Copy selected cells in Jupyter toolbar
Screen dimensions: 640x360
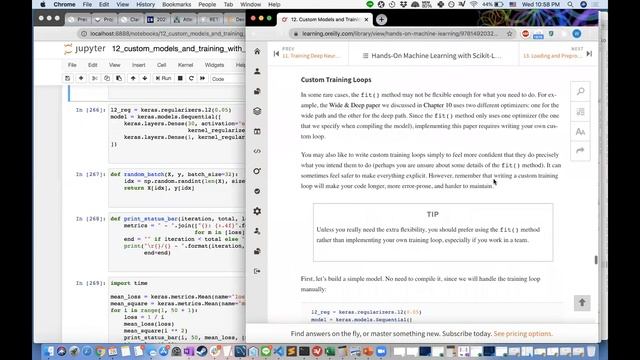[107, 78]
